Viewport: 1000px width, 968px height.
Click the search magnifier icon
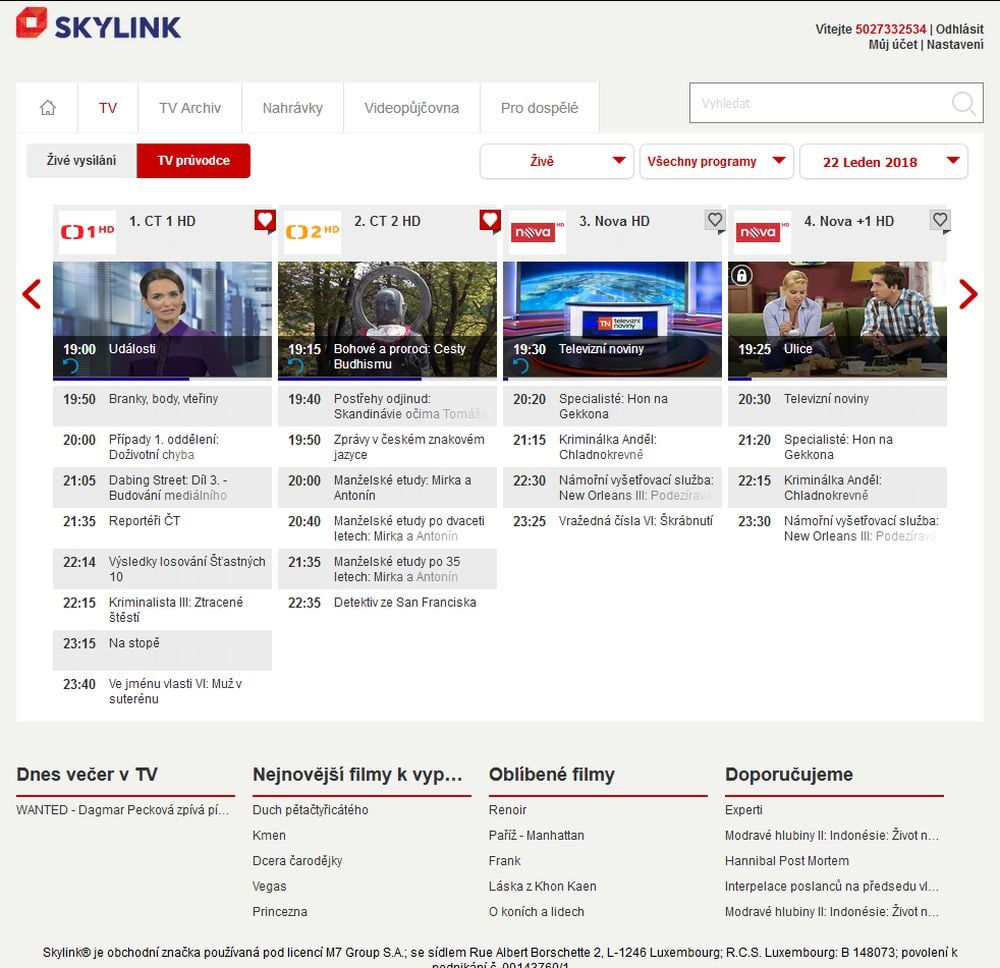point(963,103)
